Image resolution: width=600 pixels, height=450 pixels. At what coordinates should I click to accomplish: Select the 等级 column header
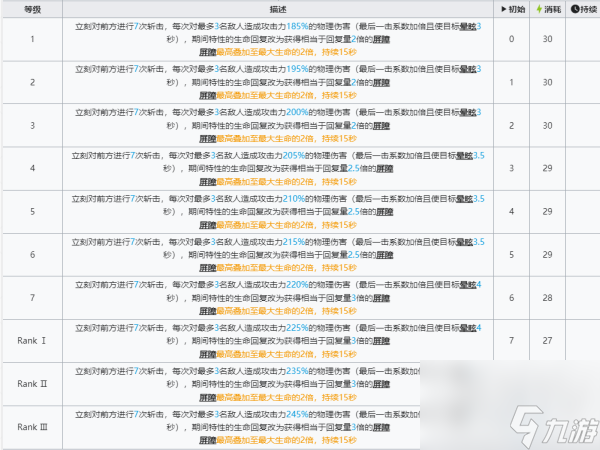coord(33,10)
